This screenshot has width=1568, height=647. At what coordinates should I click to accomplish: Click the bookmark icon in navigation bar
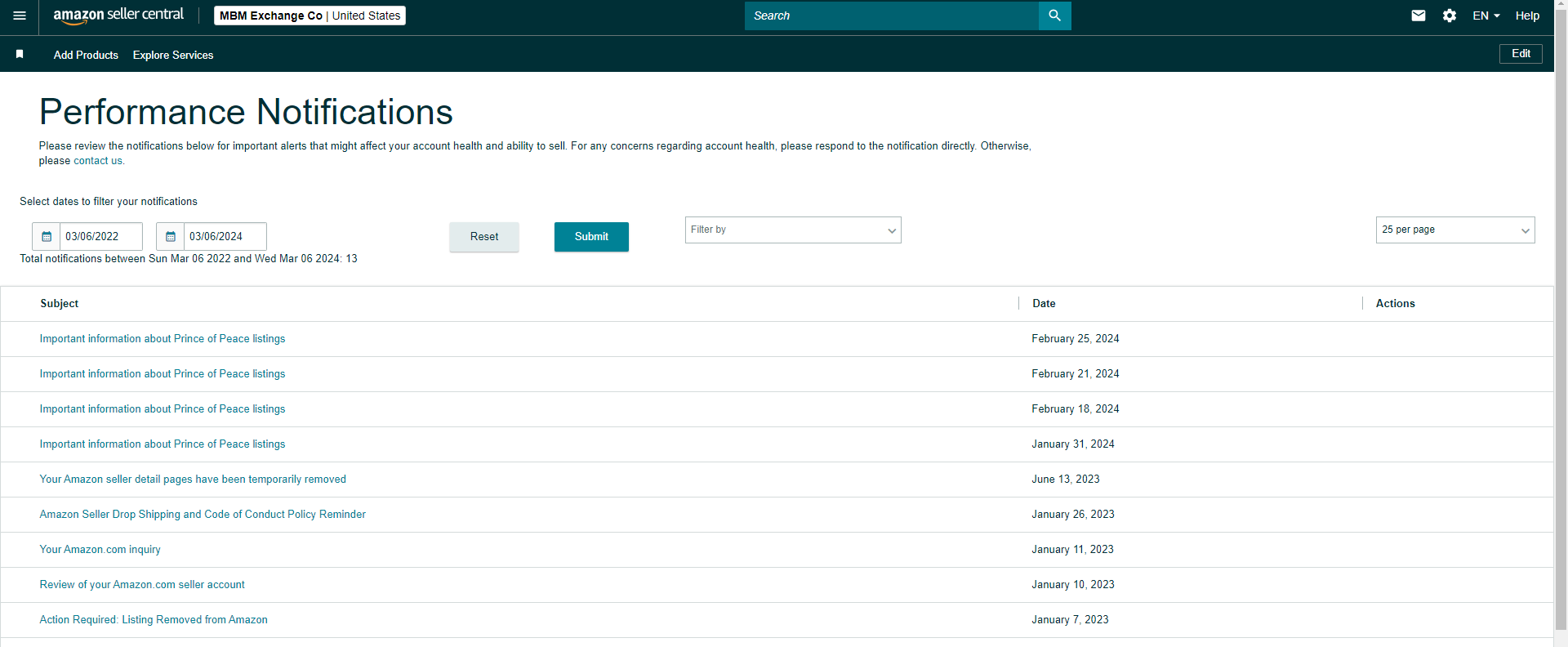(x=20, y=54)
